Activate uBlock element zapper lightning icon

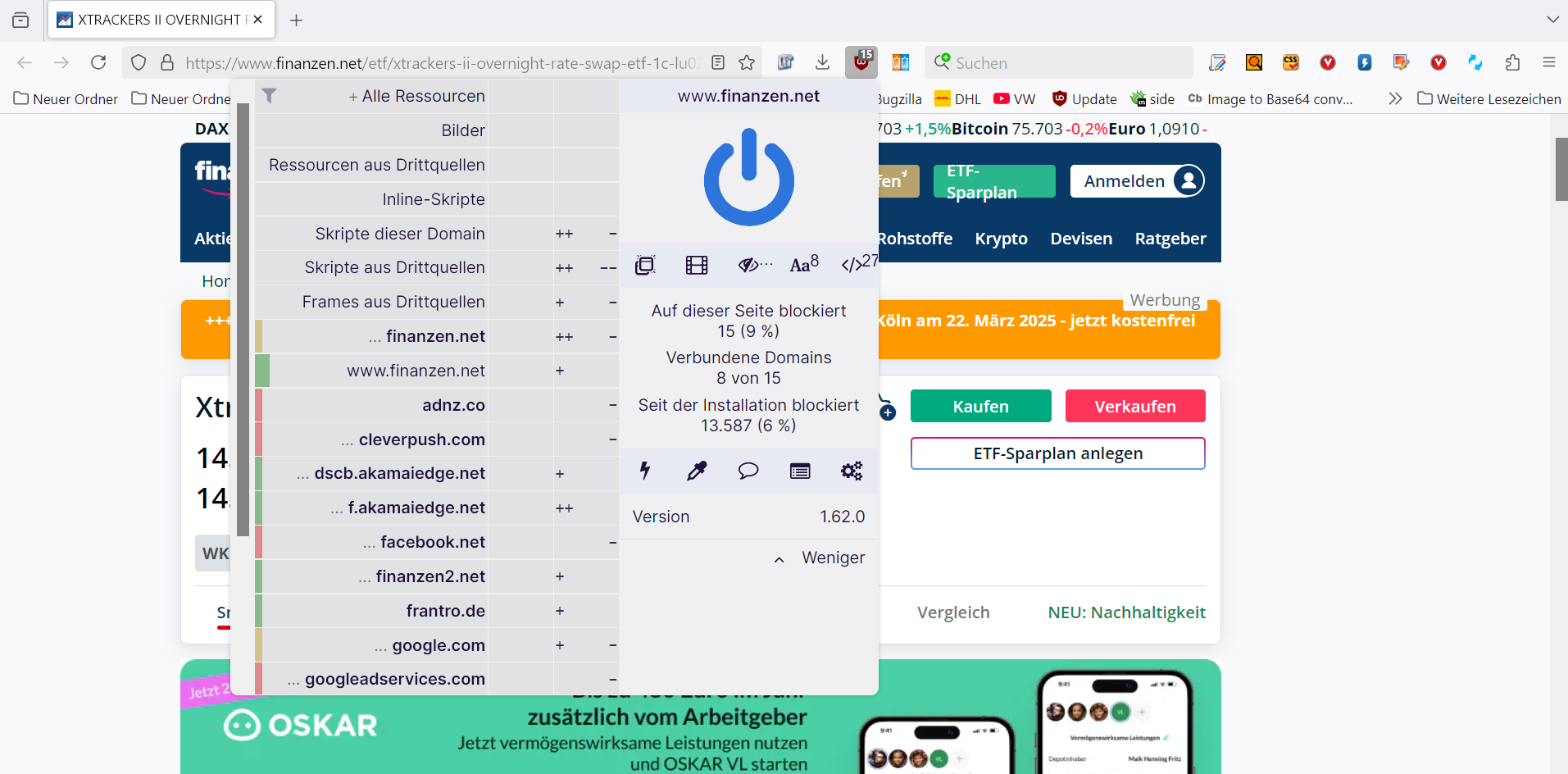click(645, 471)
